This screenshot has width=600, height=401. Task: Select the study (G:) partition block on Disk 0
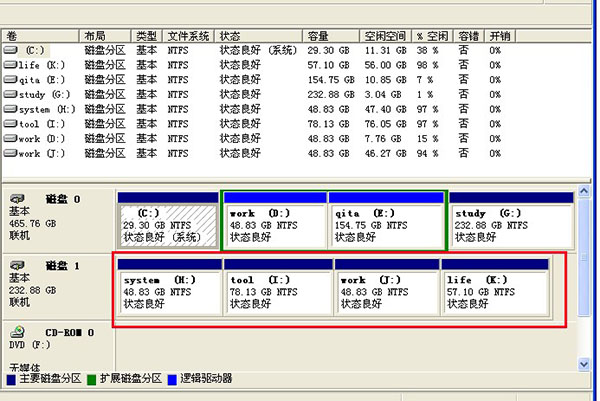(x=510, y=225)
